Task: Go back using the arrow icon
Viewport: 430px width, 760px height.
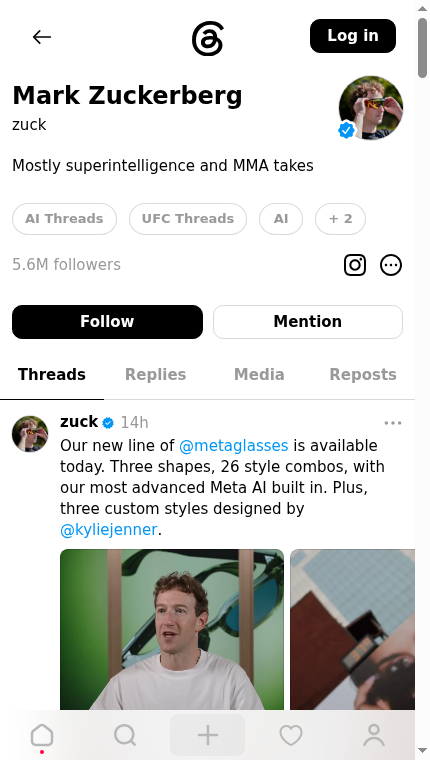Action: tap(42, 37)
